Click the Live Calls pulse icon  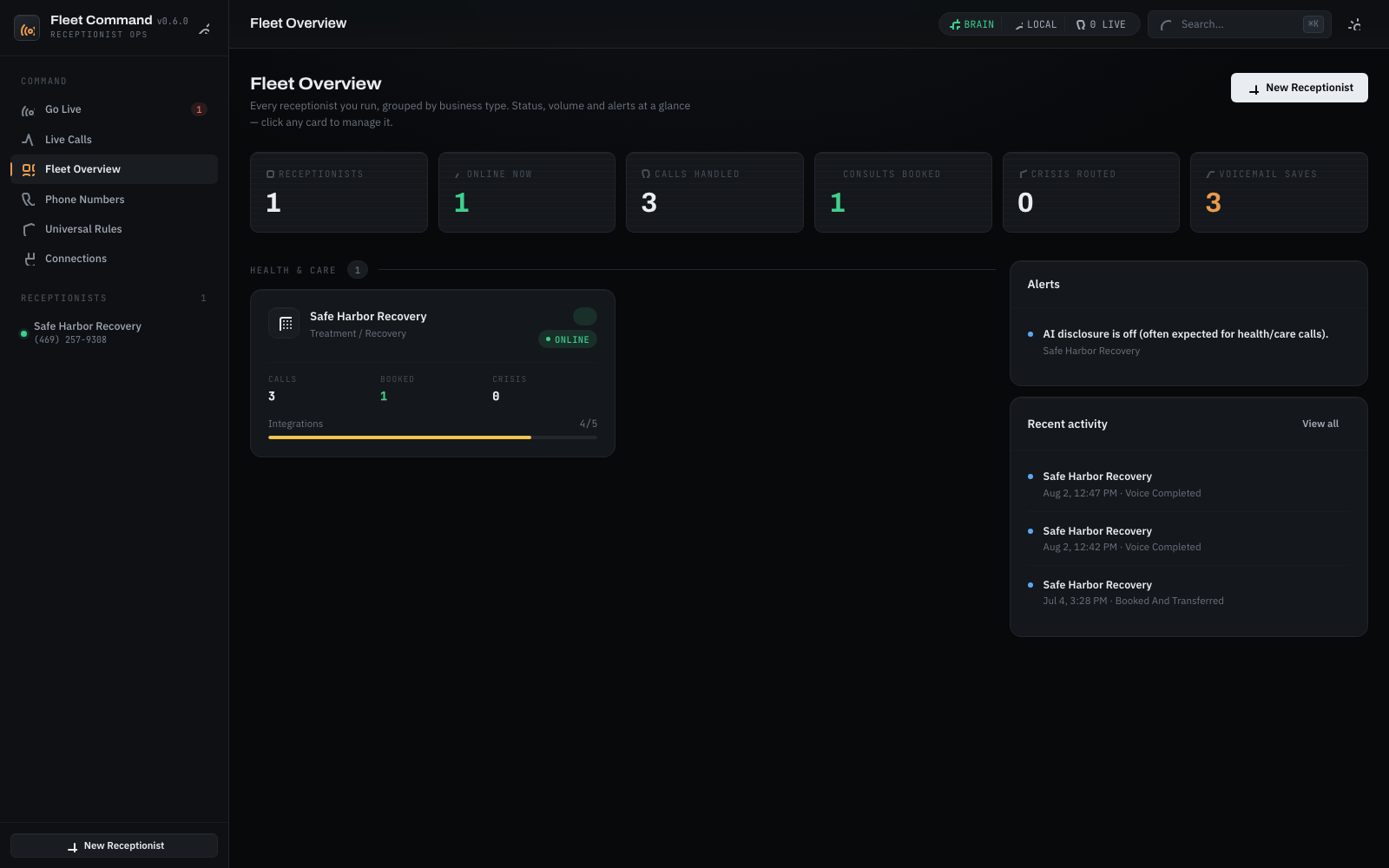click(x=28, y=140)
